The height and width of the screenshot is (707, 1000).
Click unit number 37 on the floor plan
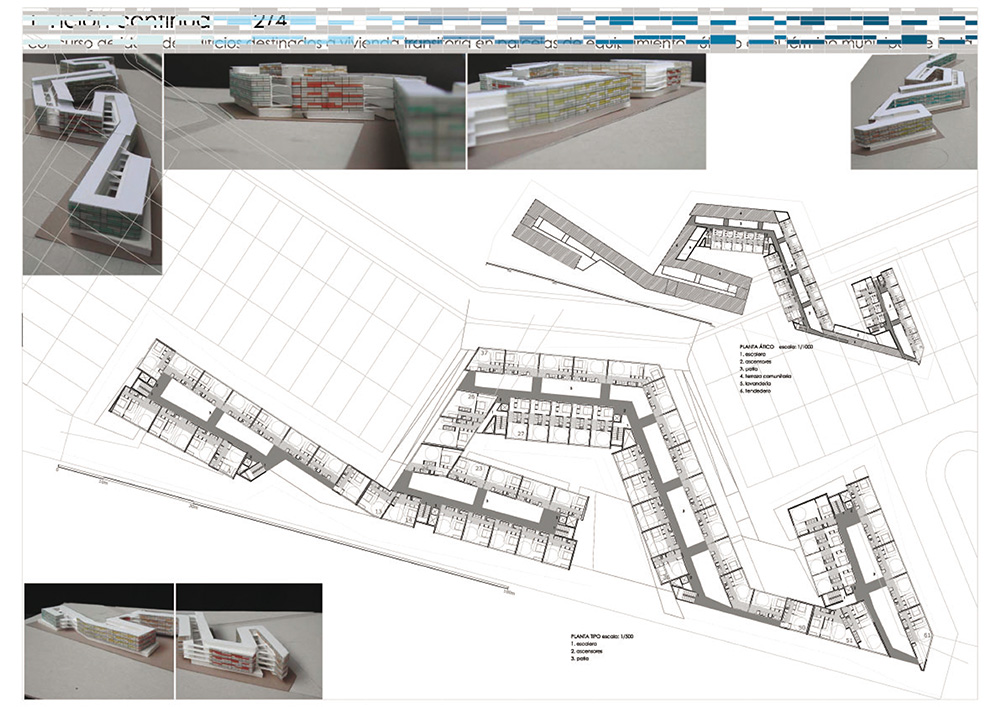pyautogui.click(x=483, y=355)
